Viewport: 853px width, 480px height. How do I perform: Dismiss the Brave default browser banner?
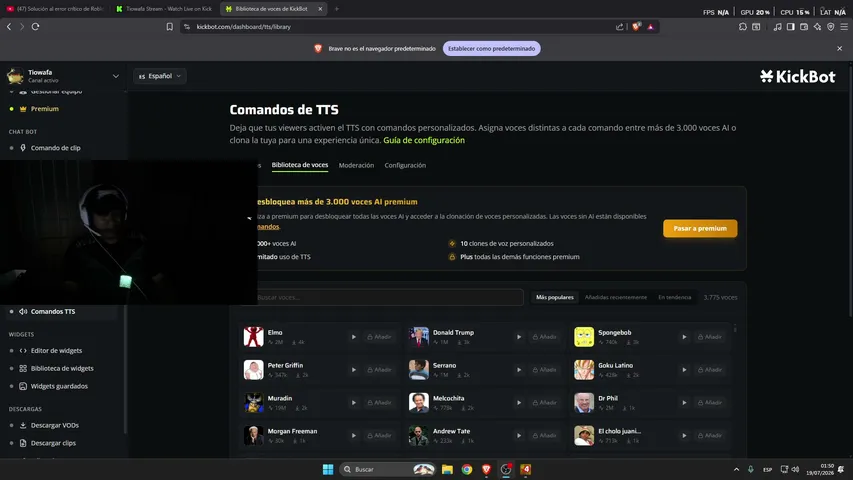[839, 48]
